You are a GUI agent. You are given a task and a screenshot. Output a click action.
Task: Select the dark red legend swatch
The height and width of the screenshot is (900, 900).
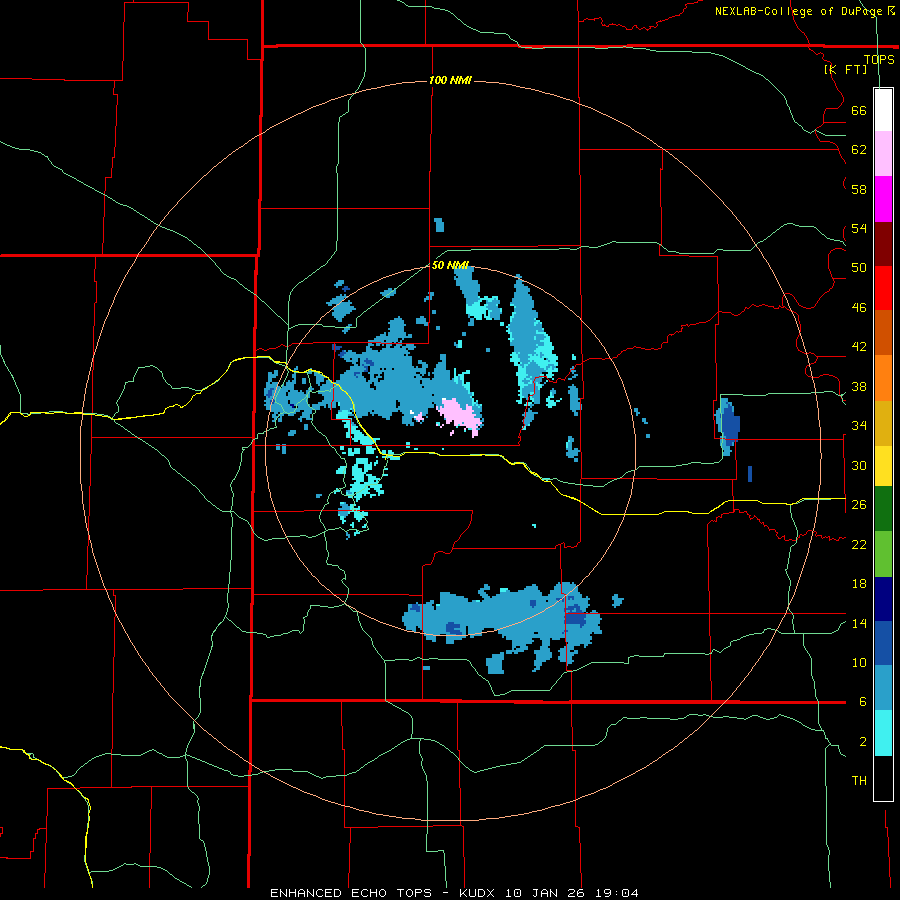coord(883,243)
